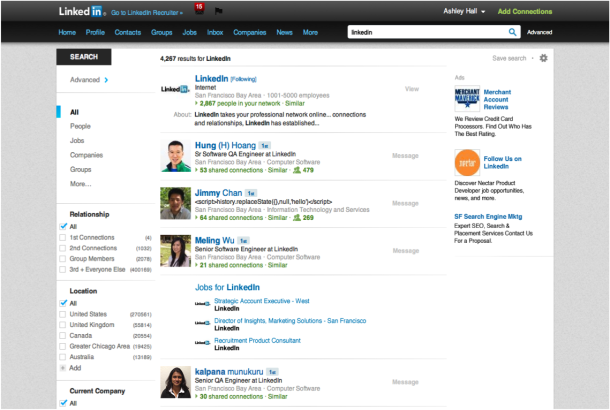The height and width of the screenshot is (410, 610).
Task: Open the Groups menu
Action: (x=161, y=32)
